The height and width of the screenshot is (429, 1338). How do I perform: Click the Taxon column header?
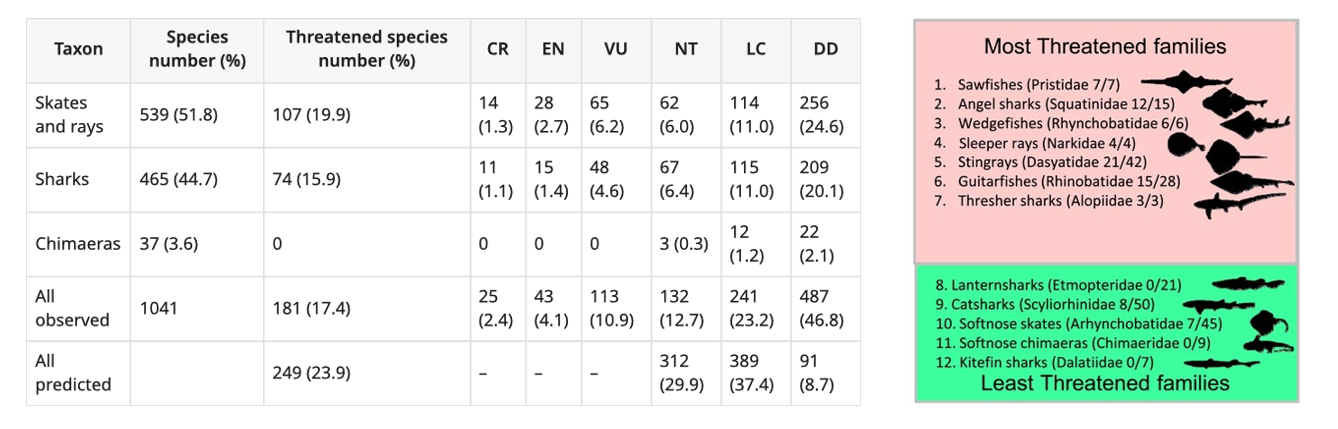(x=78, y=48)
